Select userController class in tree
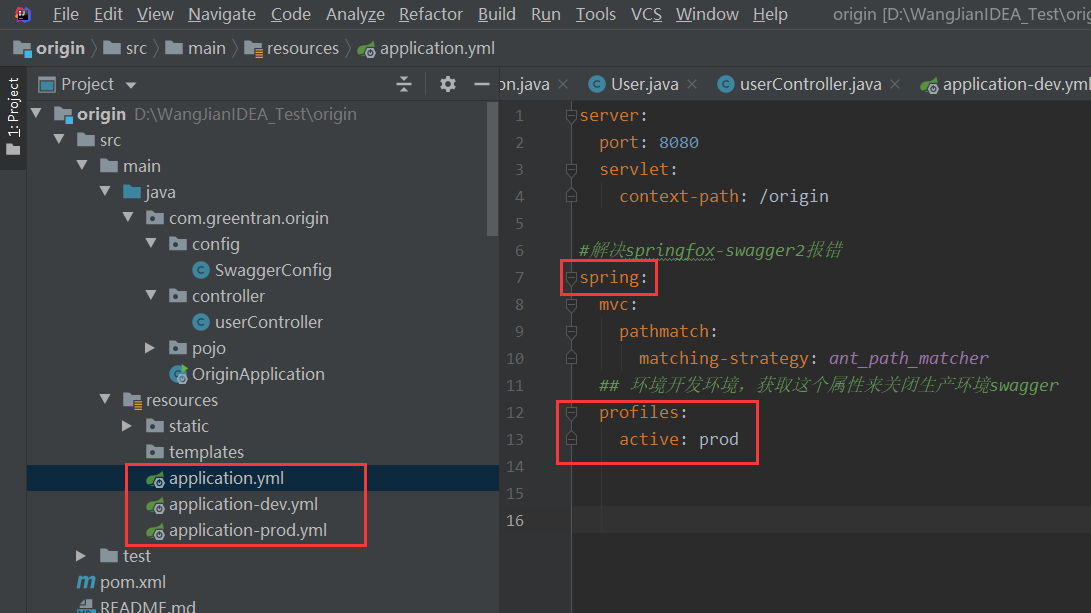1091x613 pixels. pyautogui.click(x=269, y=322)
